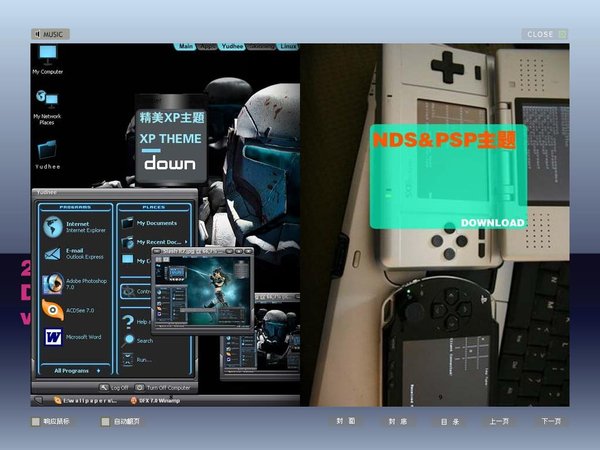Launch Internet Explorer globe icon
Screen dimensions: 600x450
coord(53,227)
